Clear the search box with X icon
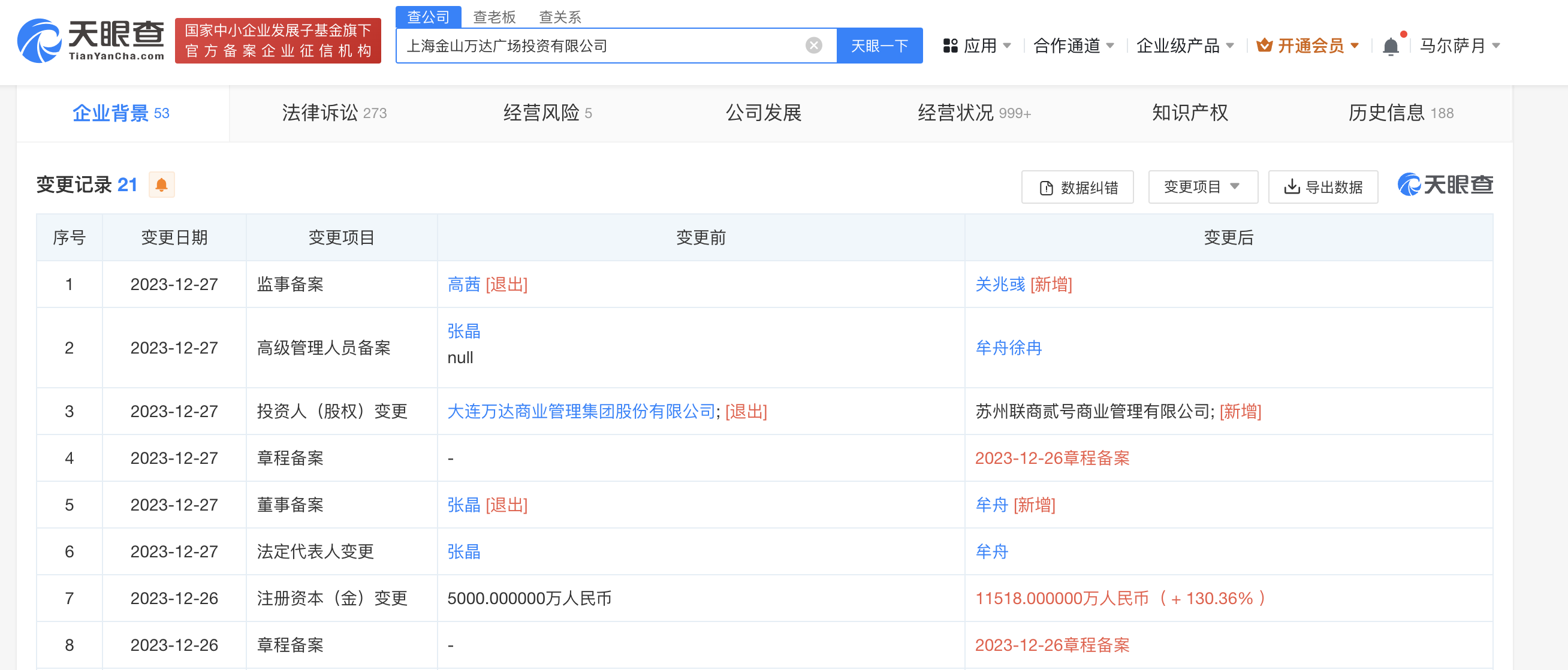Image resolution: width=1568 pixels, height=670 pixels. pos(813,46)
